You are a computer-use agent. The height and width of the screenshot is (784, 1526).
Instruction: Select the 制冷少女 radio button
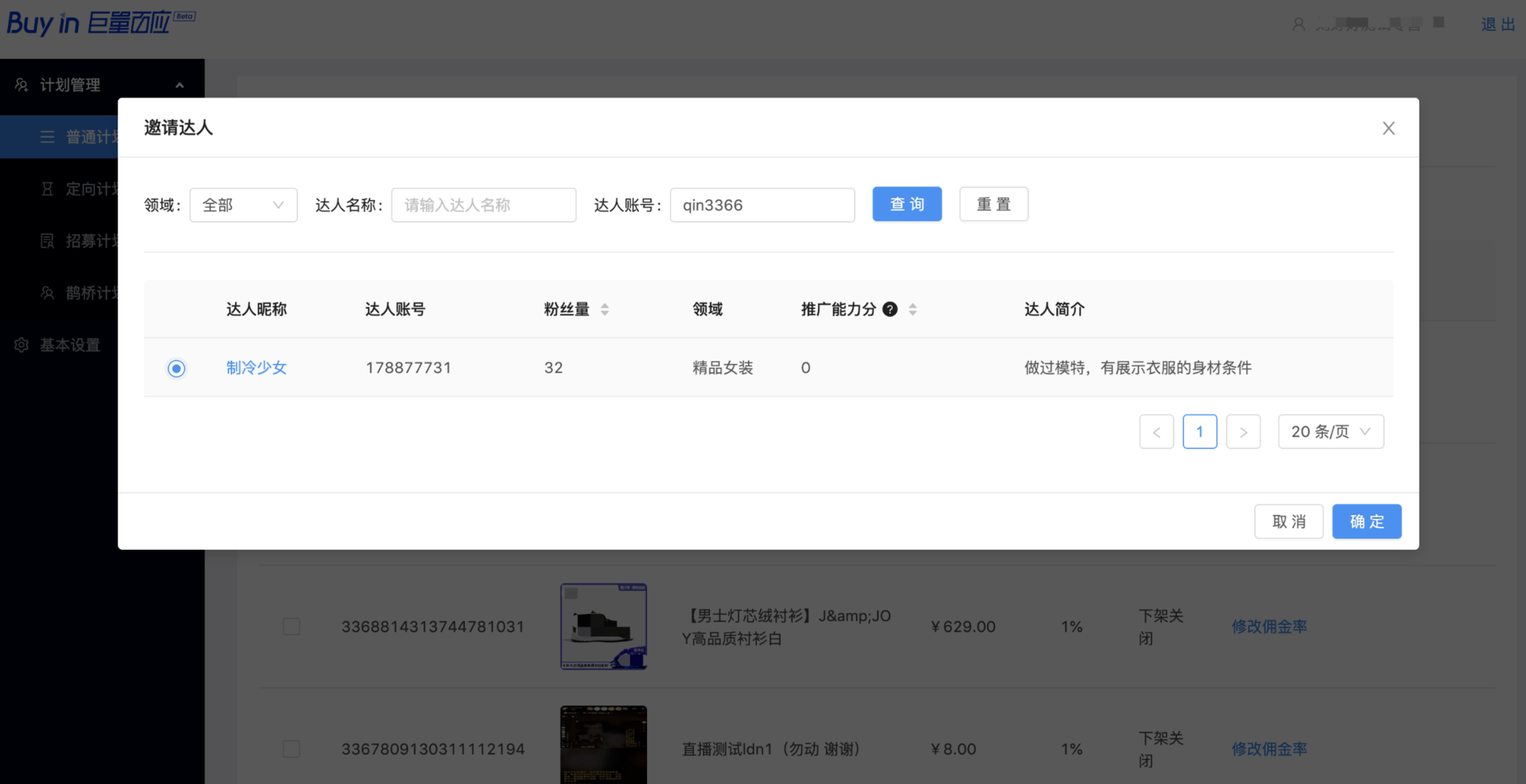176,368
